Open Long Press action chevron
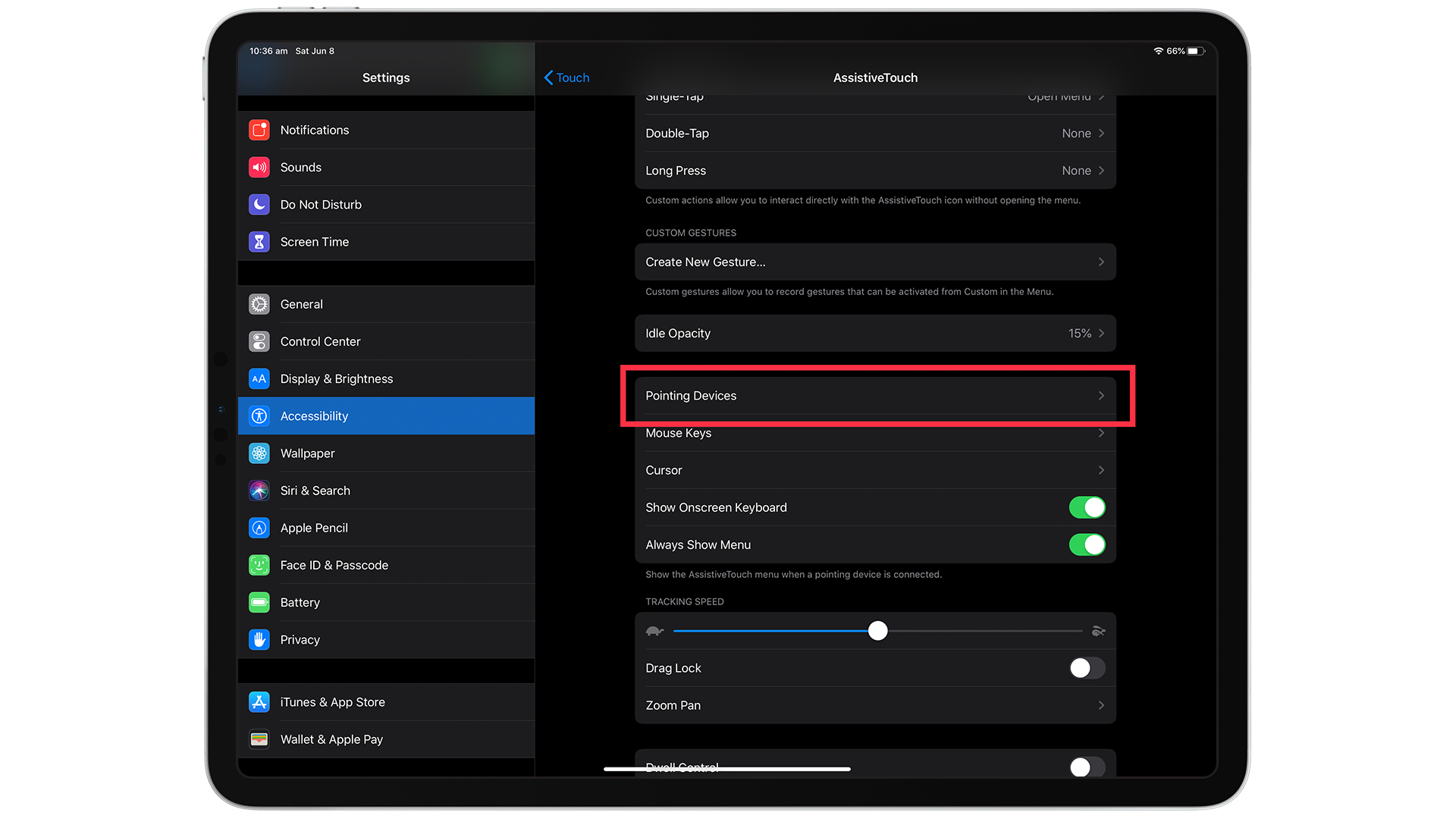 (1101, 171)
